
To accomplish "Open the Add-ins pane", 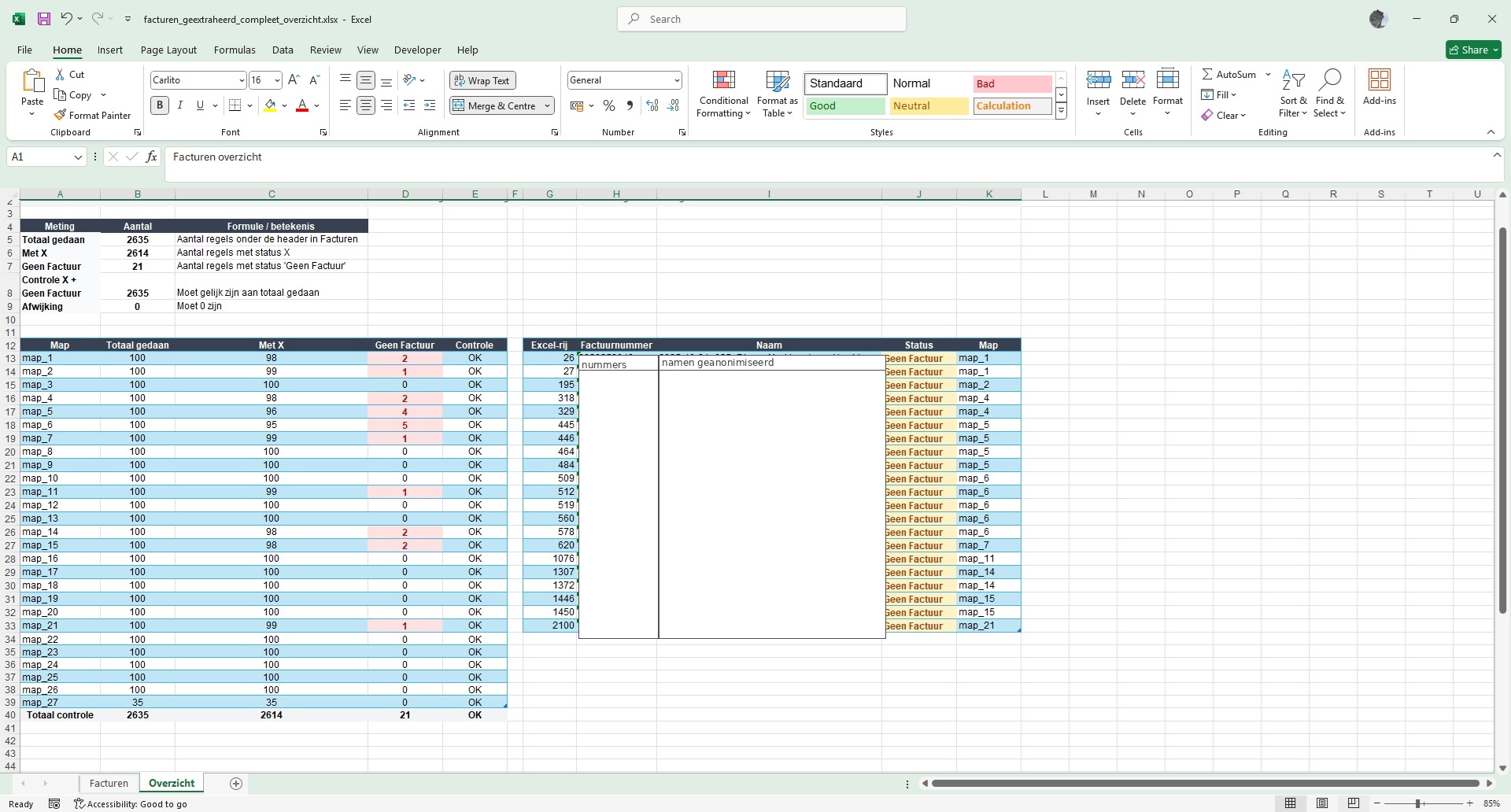I will 1380,87.
